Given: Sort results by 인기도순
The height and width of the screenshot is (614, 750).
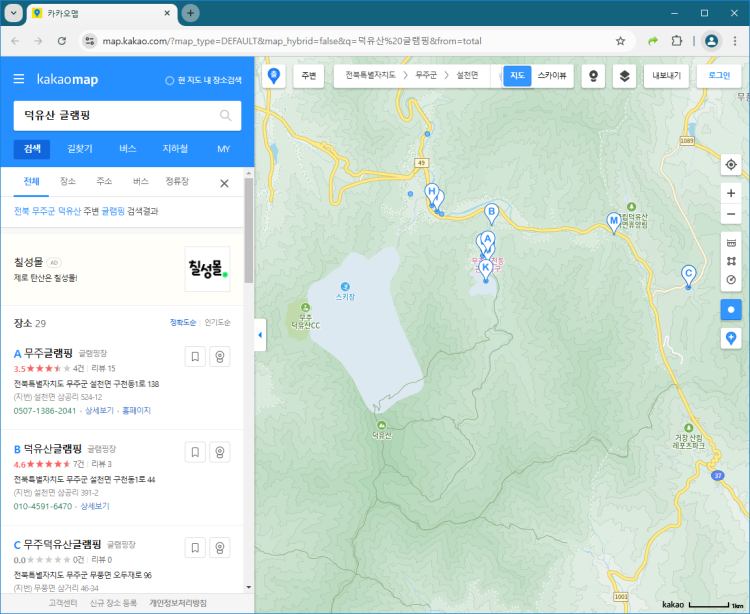Looking at the screenshot, I should (218, 322).
